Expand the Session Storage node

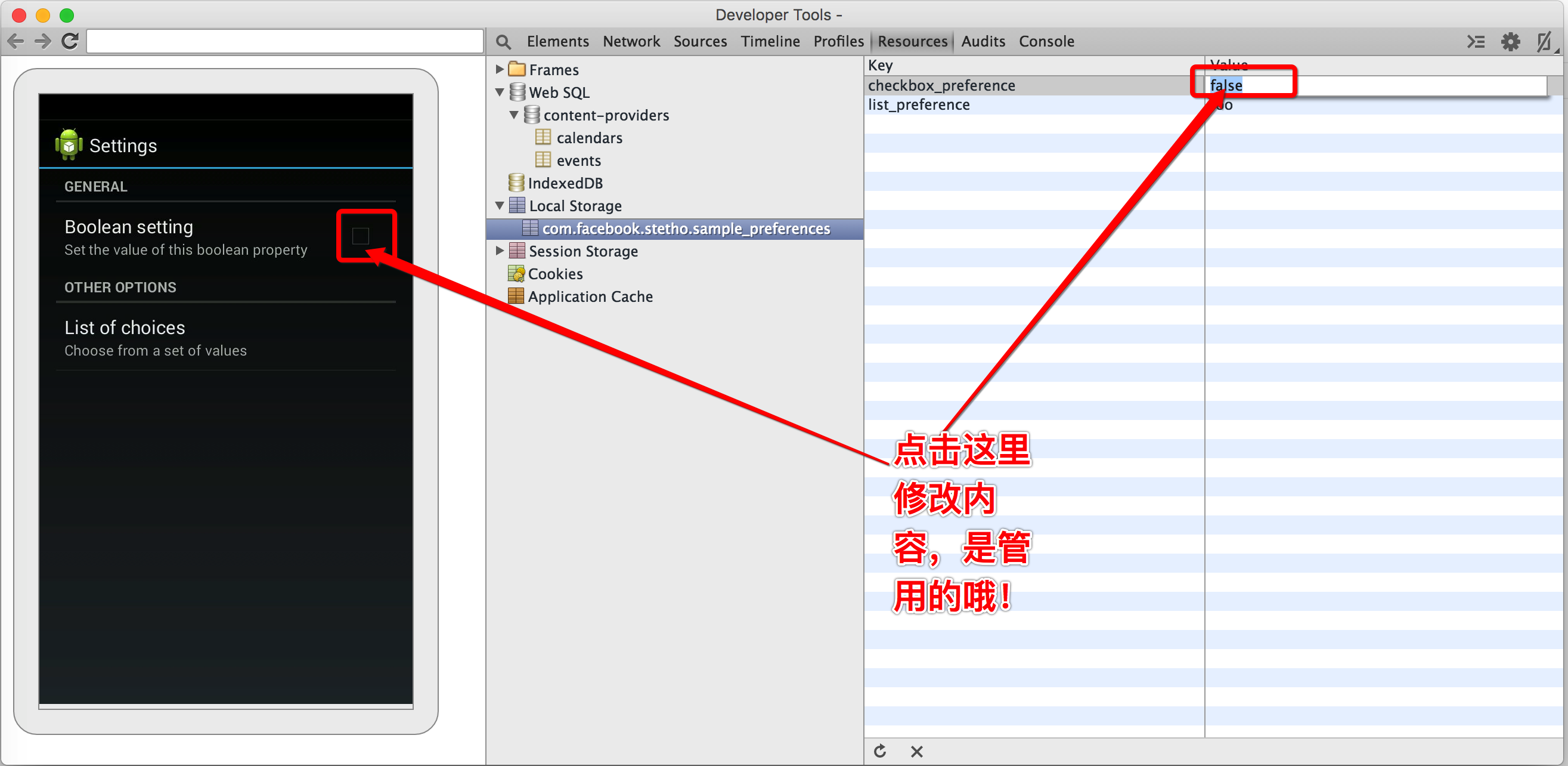[500, 251]
